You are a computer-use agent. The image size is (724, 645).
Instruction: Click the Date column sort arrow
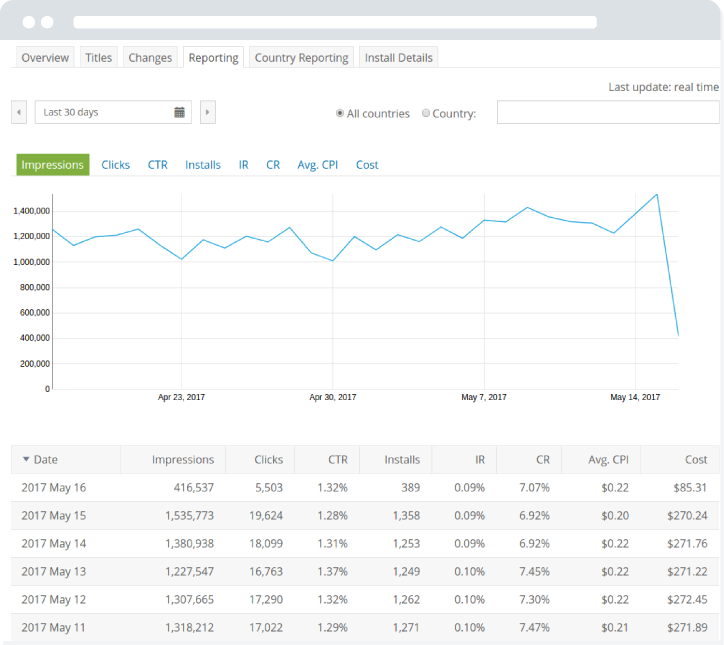tap(26, 460)
